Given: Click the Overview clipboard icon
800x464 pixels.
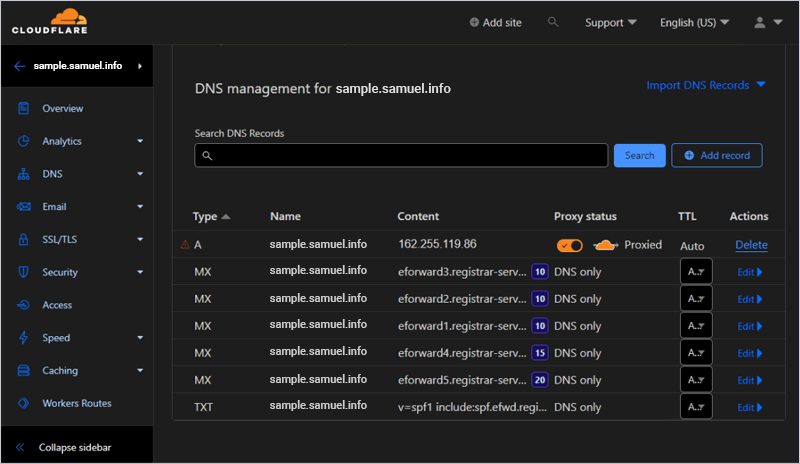Looking at the screenshot, I should click(23, 108).
